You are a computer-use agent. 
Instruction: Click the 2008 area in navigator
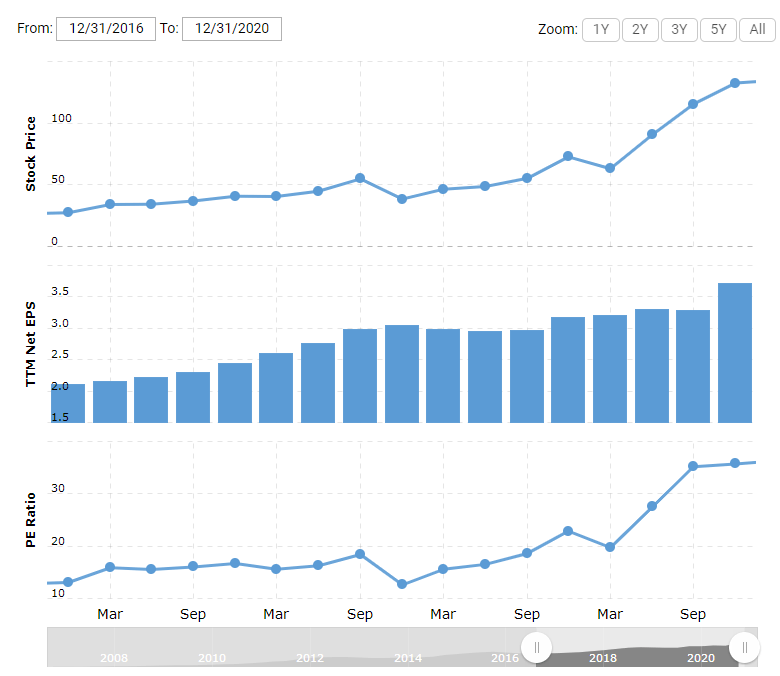pyautogui.click(x=113, y=657)
